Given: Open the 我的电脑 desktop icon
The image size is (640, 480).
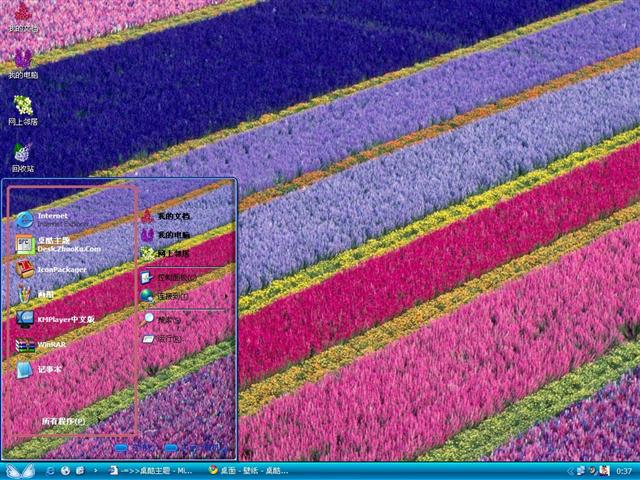Looking at the screenshot, I should pos(23,64).
